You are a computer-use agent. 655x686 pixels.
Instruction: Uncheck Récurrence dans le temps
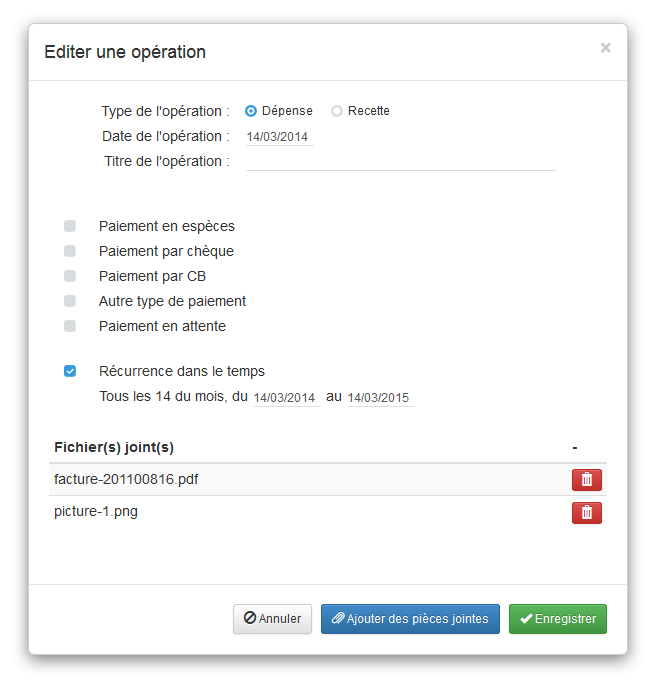70,371
